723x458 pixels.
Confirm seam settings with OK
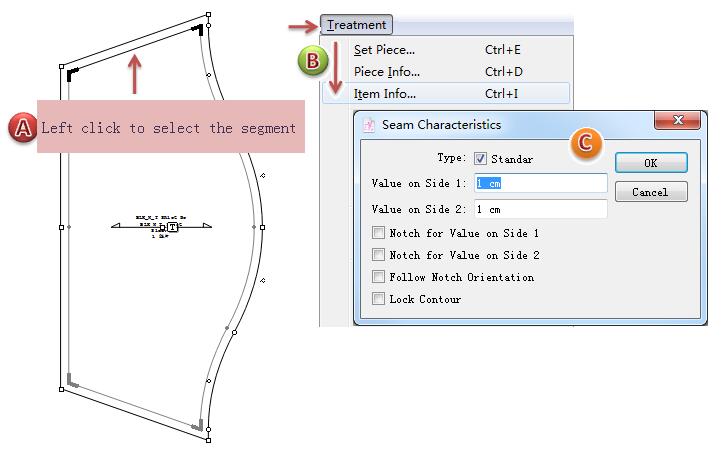(650, 163)
